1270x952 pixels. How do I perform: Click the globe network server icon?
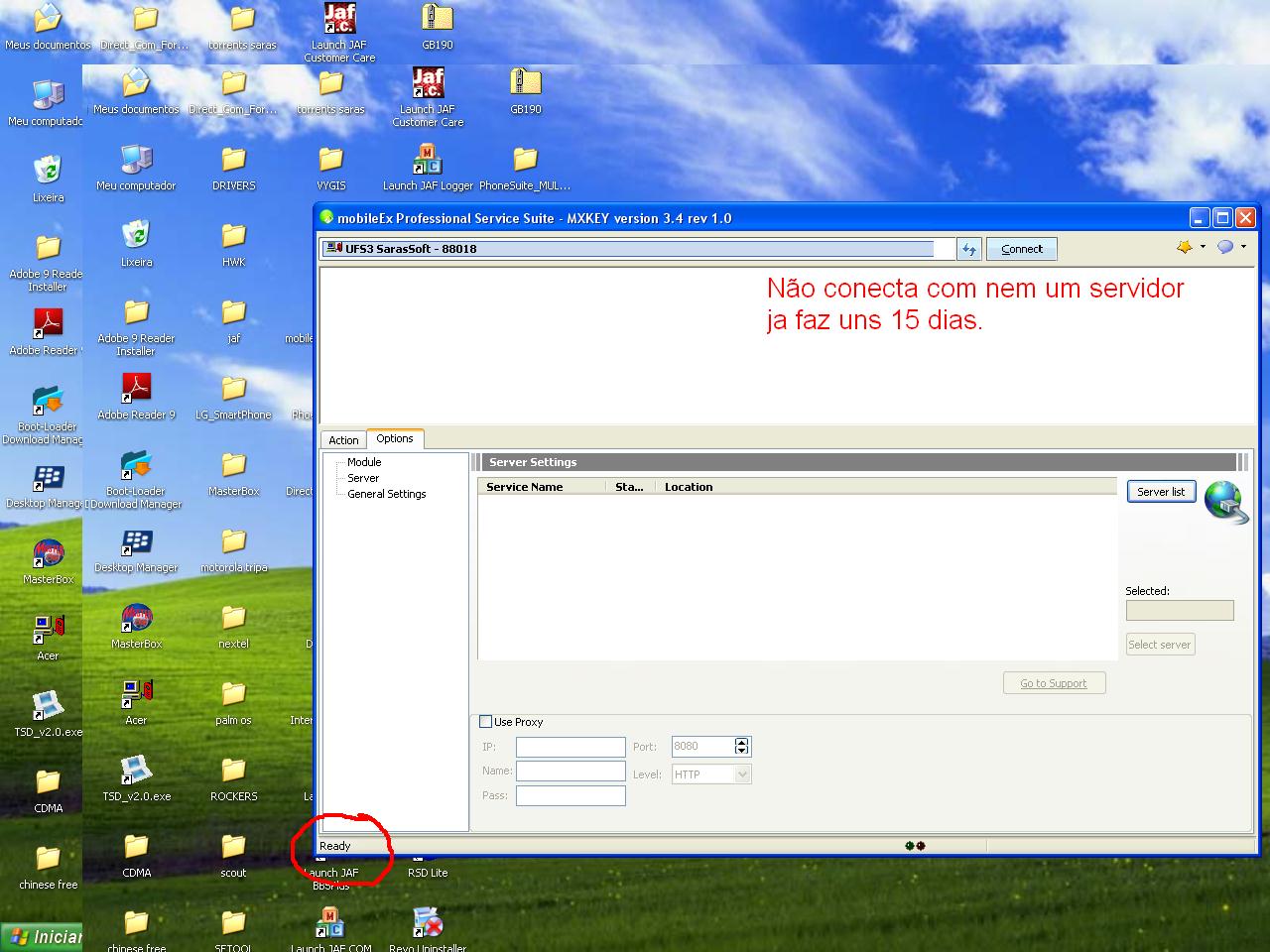(1225, 501)
